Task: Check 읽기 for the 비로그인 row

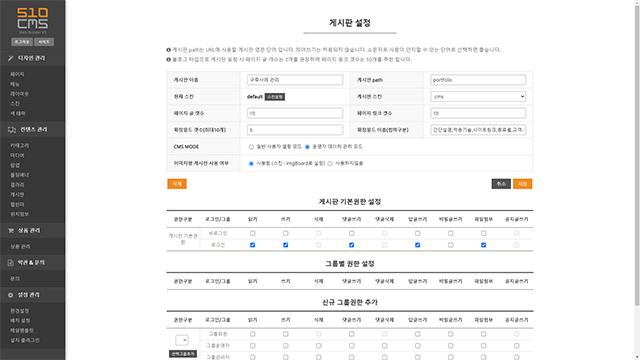Action: 253,233
